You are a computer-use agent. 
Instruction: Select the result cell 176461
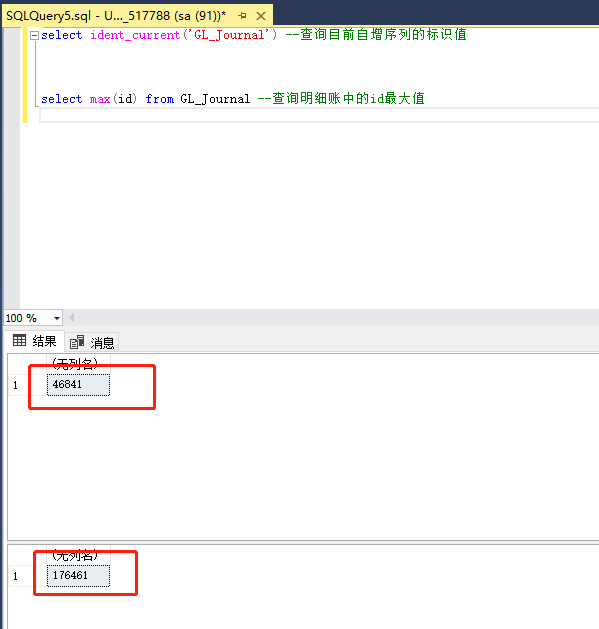[78, 576]
